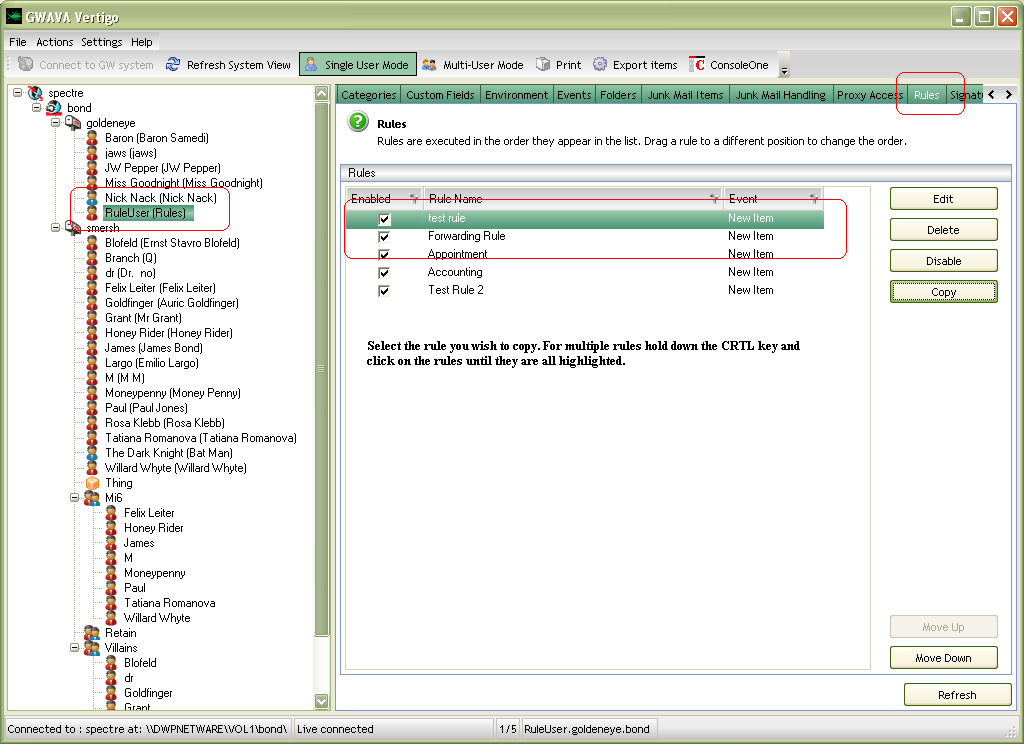Click the Delete button
Image resolution: width=1024 pixels, height=744 pixels.
[x=944, y=230]
